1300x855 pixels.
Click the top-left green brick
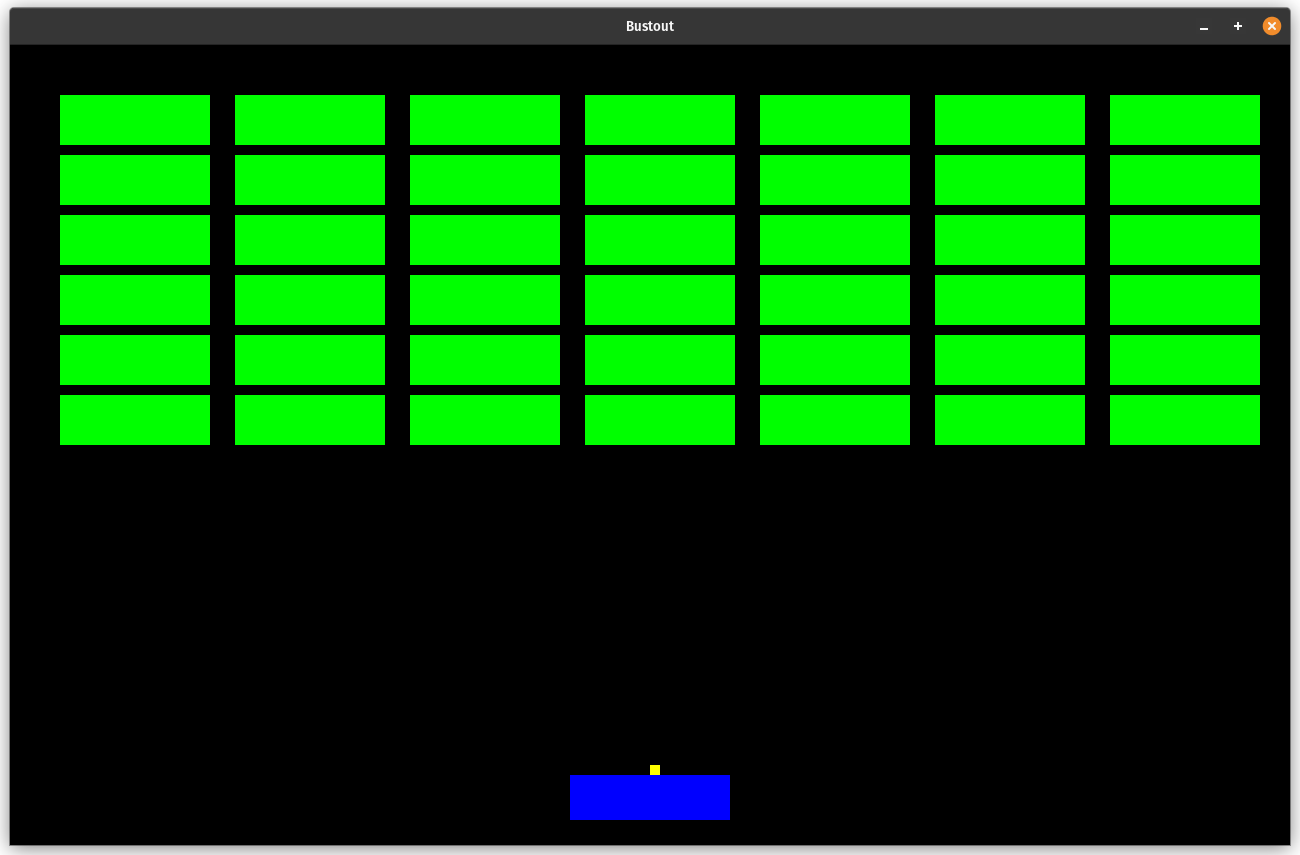click(135, 120)
